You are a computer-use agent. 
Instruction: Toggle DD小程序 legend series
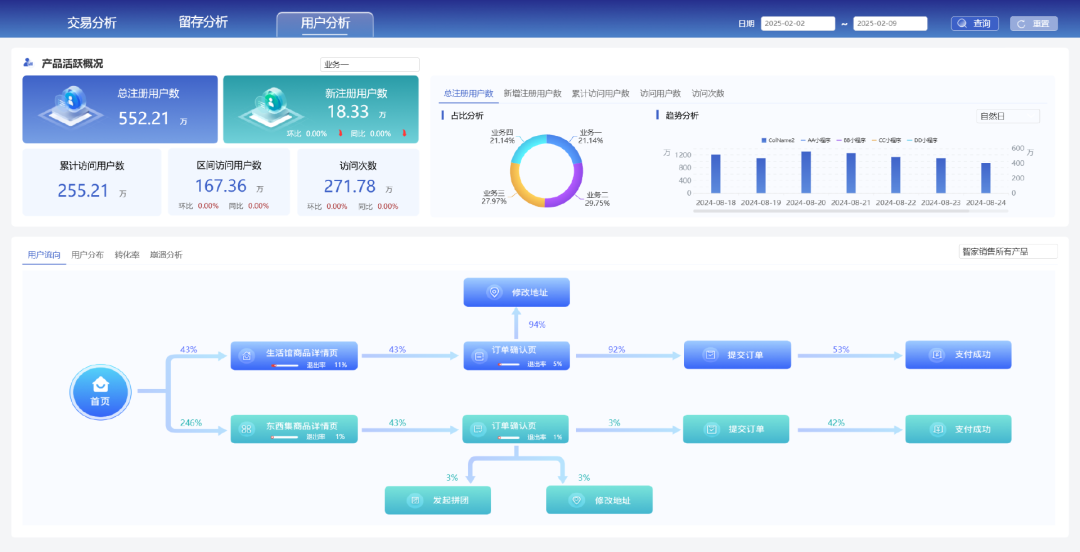click(x=921, y=141)
